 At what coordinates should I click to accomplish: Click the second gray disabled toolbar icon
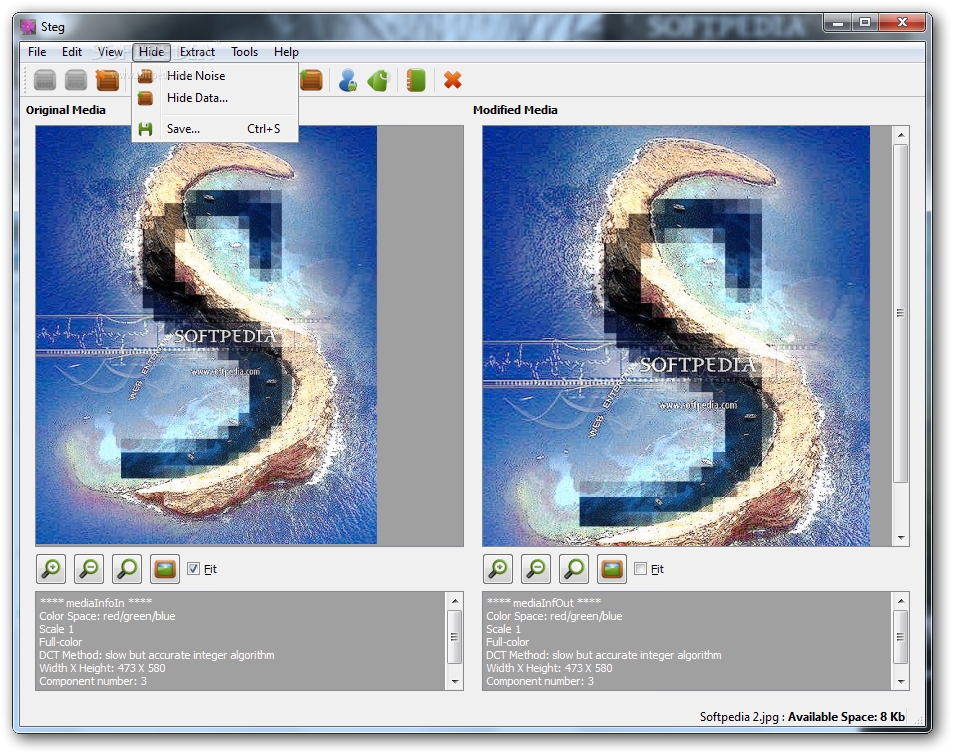(76, 80)
